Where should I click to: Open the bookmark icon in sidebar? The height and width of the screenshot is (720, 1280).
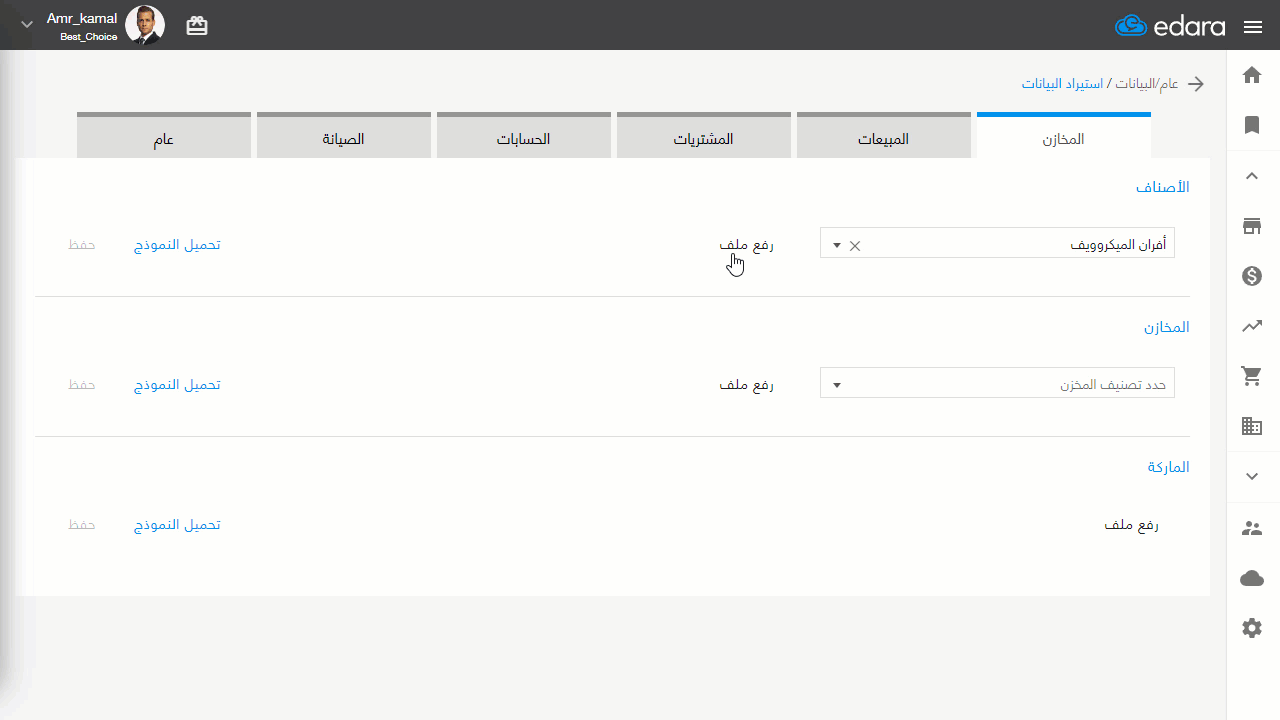point(1252,125)
